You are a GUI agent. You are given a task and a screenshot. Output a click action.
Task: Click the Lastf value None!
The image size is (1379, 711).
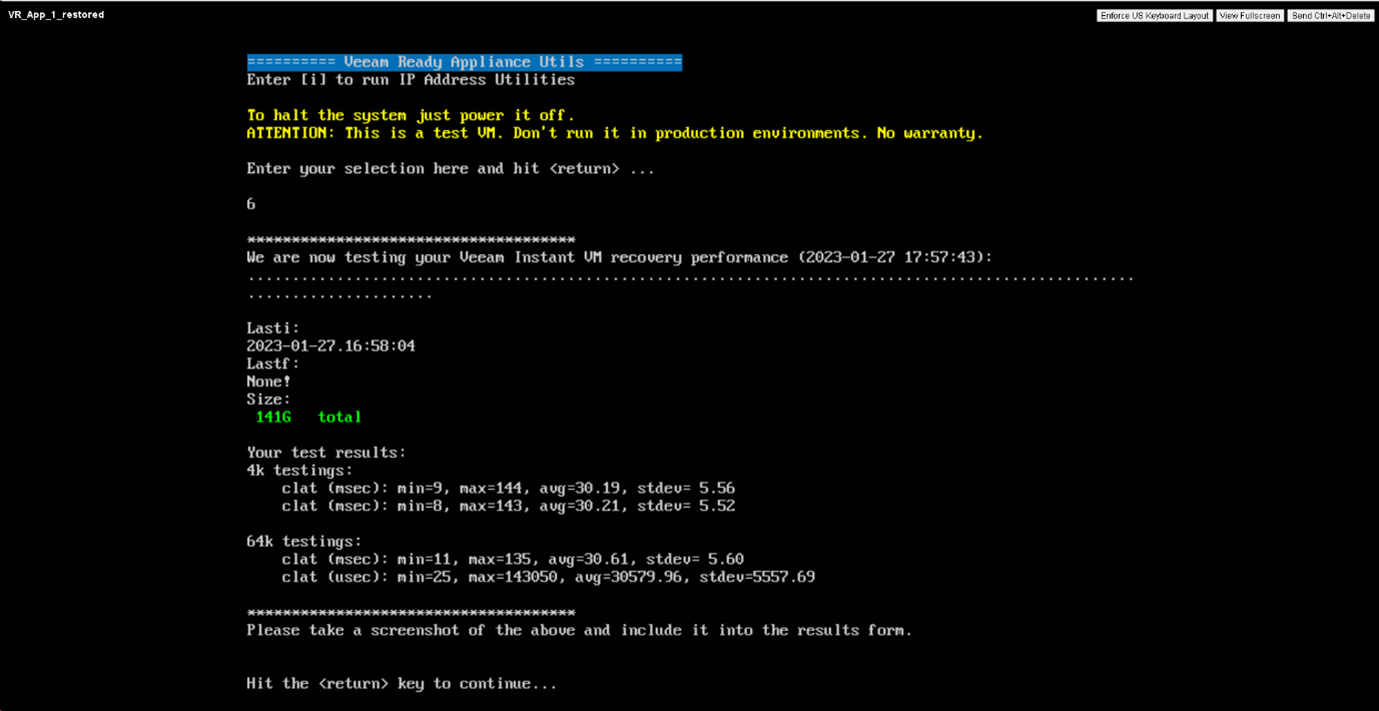269,382
